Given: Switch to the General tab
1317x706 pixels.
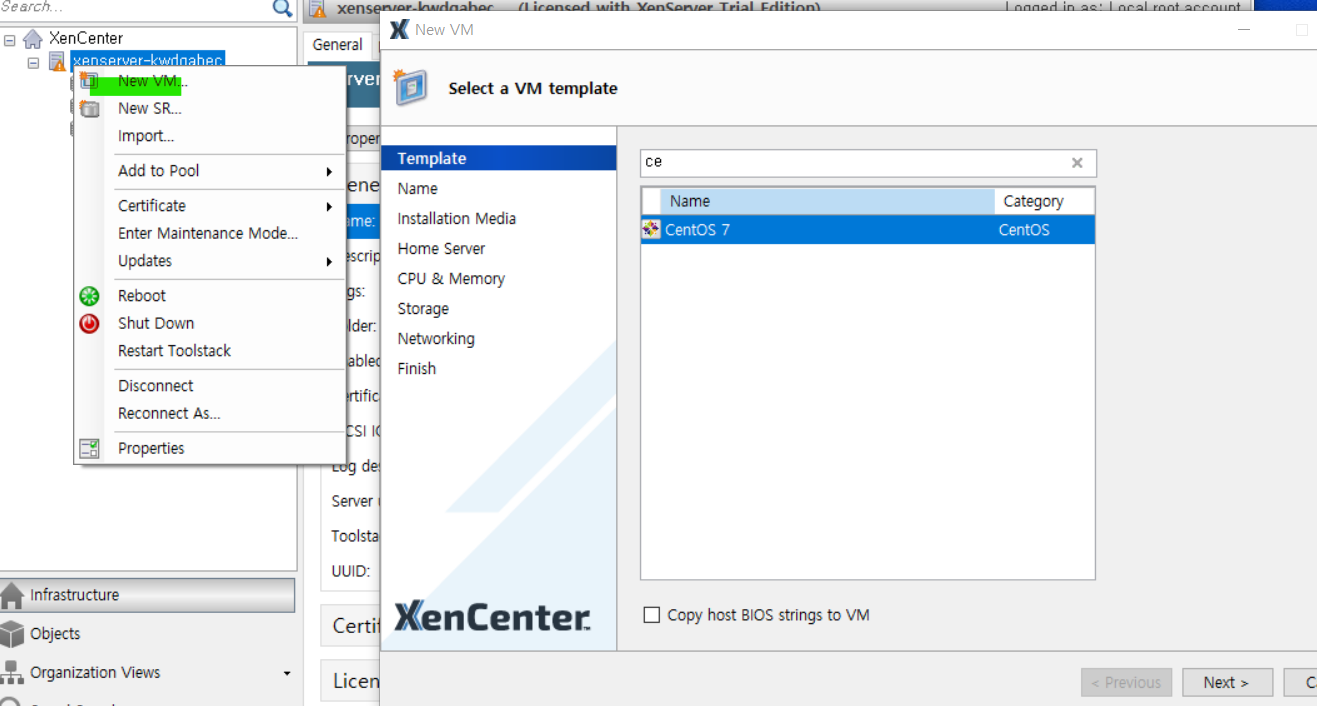Looking at the screenshot, I should [x=338, y=45].
